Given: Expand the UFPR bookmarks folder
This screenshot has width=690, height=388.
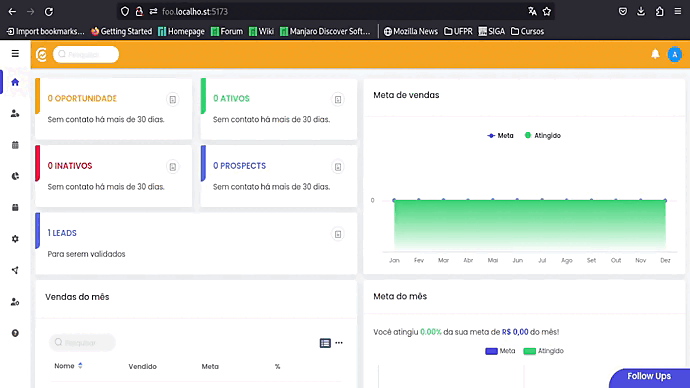Looking at the screenshot, I should point(458,31).
